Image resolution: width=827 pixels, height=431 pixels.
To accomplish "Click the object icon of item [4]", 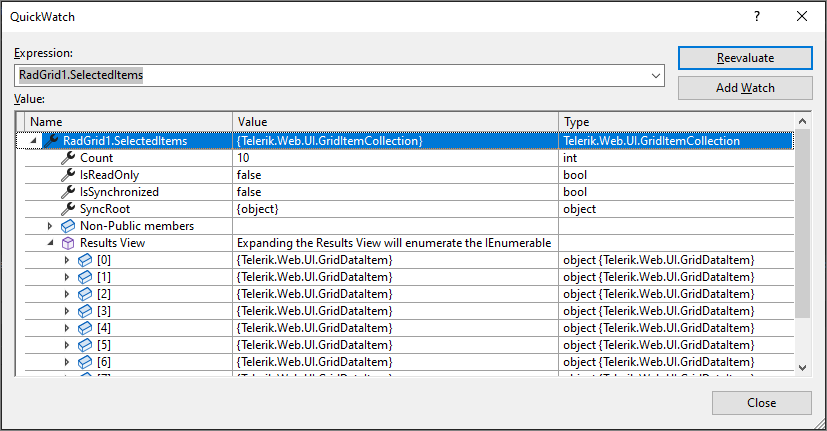I will 85,328.
